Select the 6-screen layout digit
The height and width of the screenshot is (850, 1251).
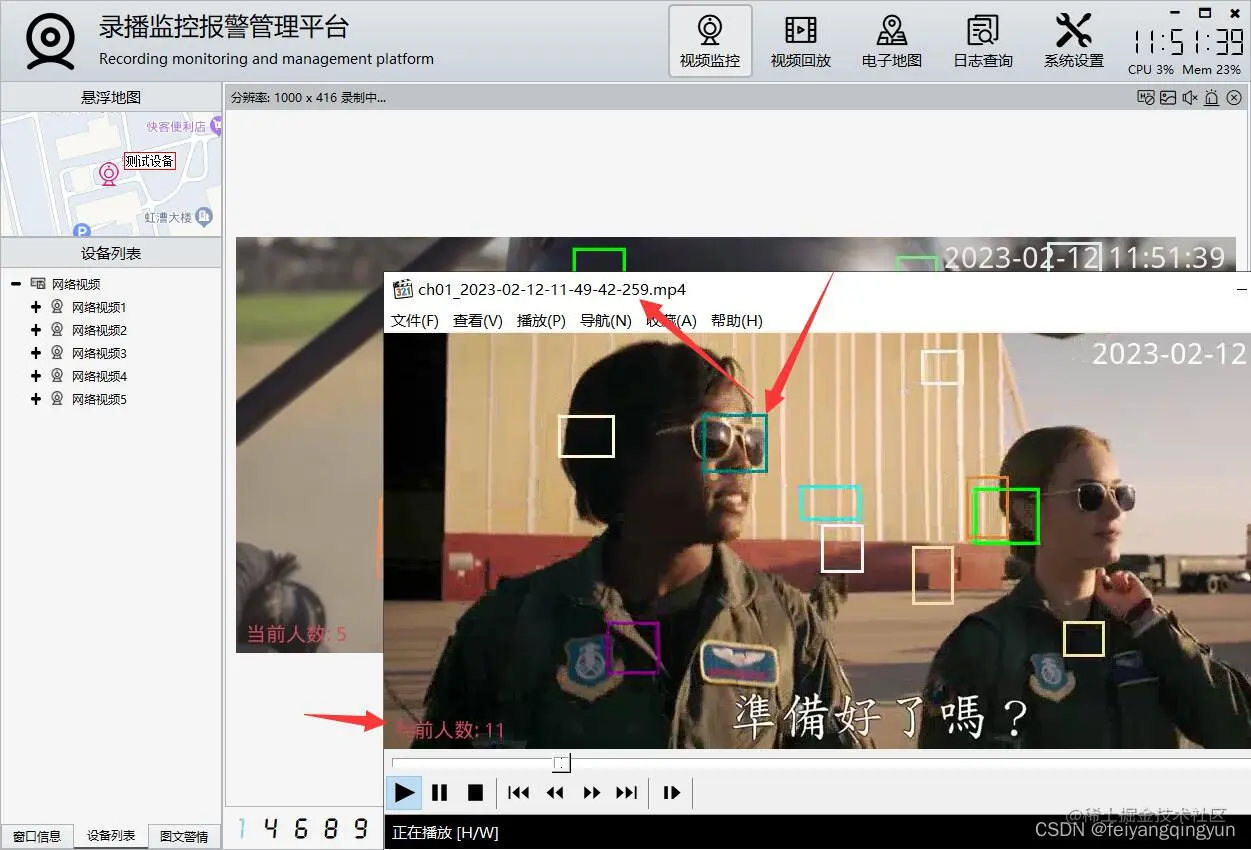click(x=302, y=828)
